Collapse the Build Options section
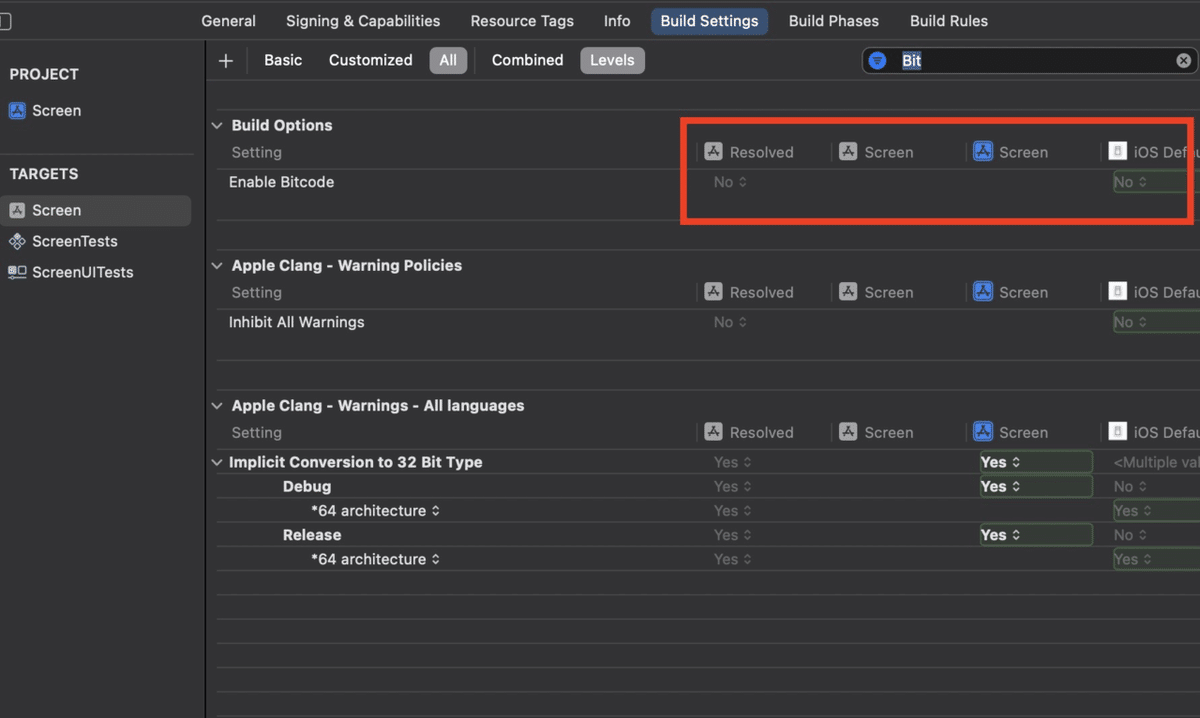Image resolution: width=1200 pixels, height=718 pixels. (217, 126)
